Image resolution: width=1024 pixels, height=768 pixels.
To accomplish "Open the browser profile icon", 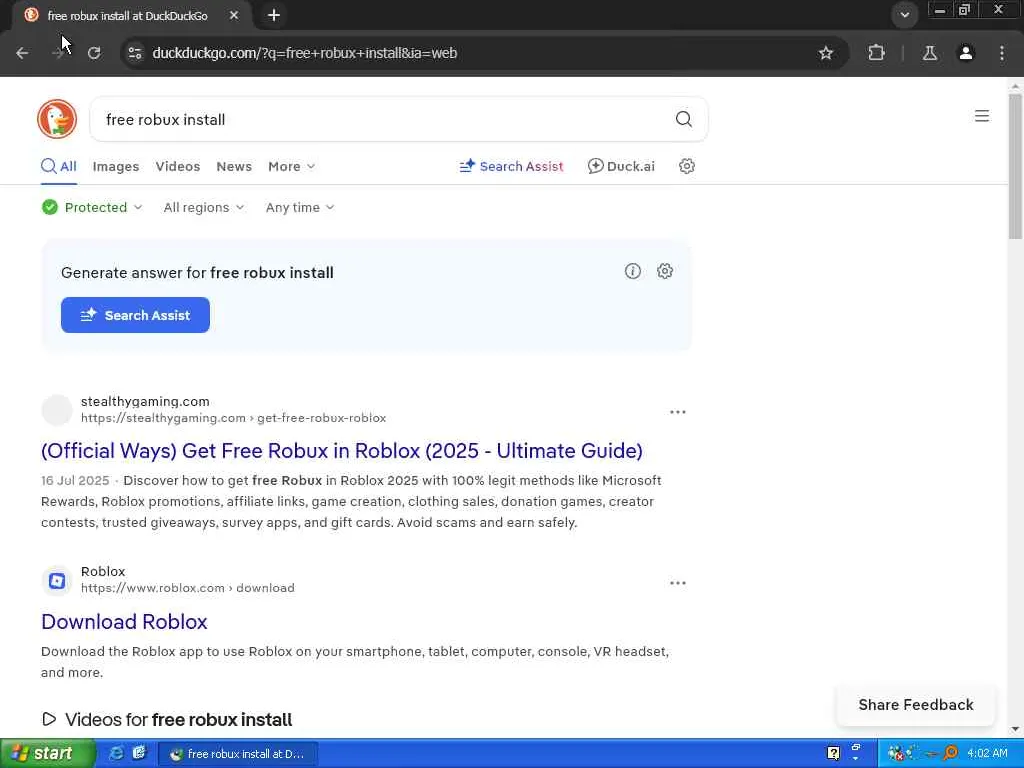I will click(x=966, y=53).
